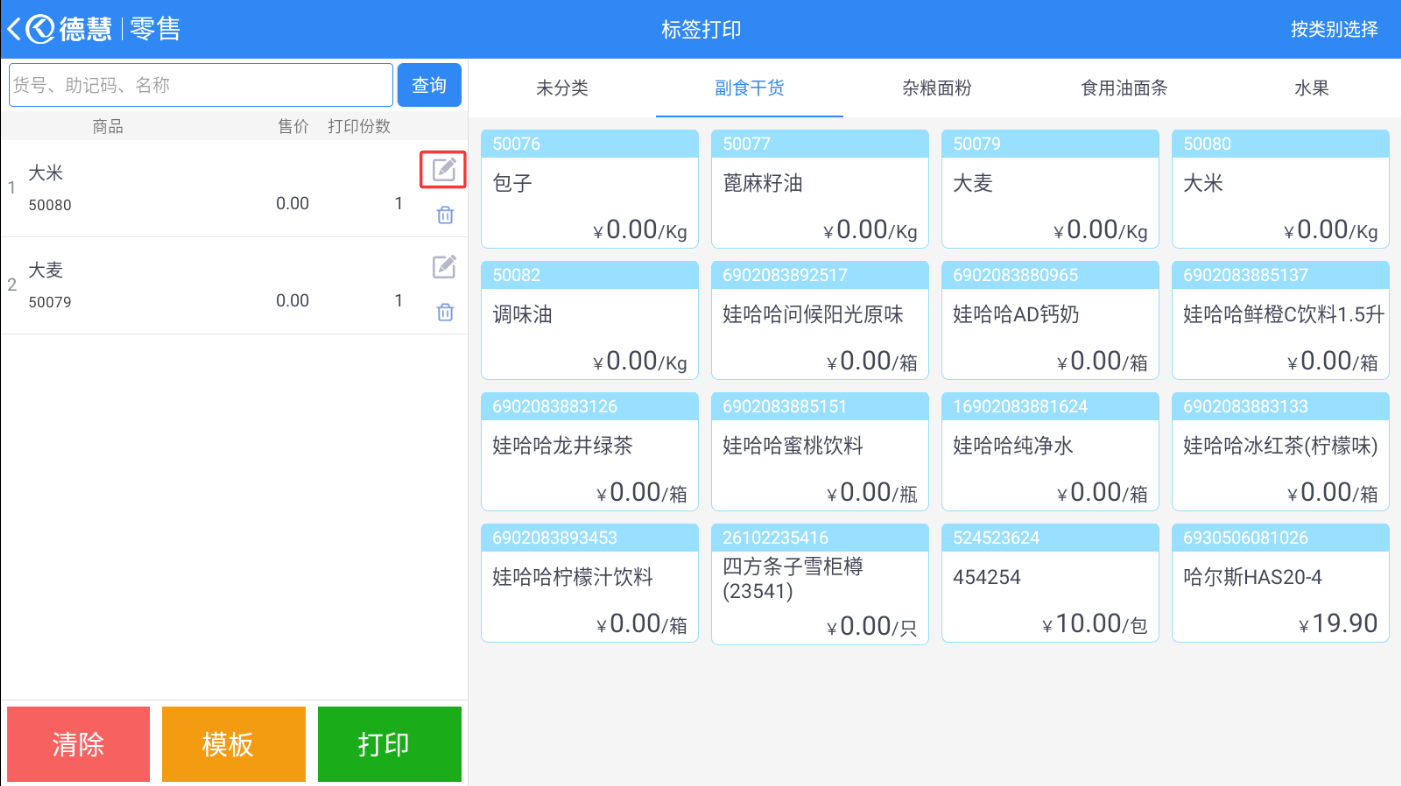Screen dimensions: 1401x786
Task: Choose the 娃哈哈AD钙奶 product card
Action: [x=1050, y=320]
